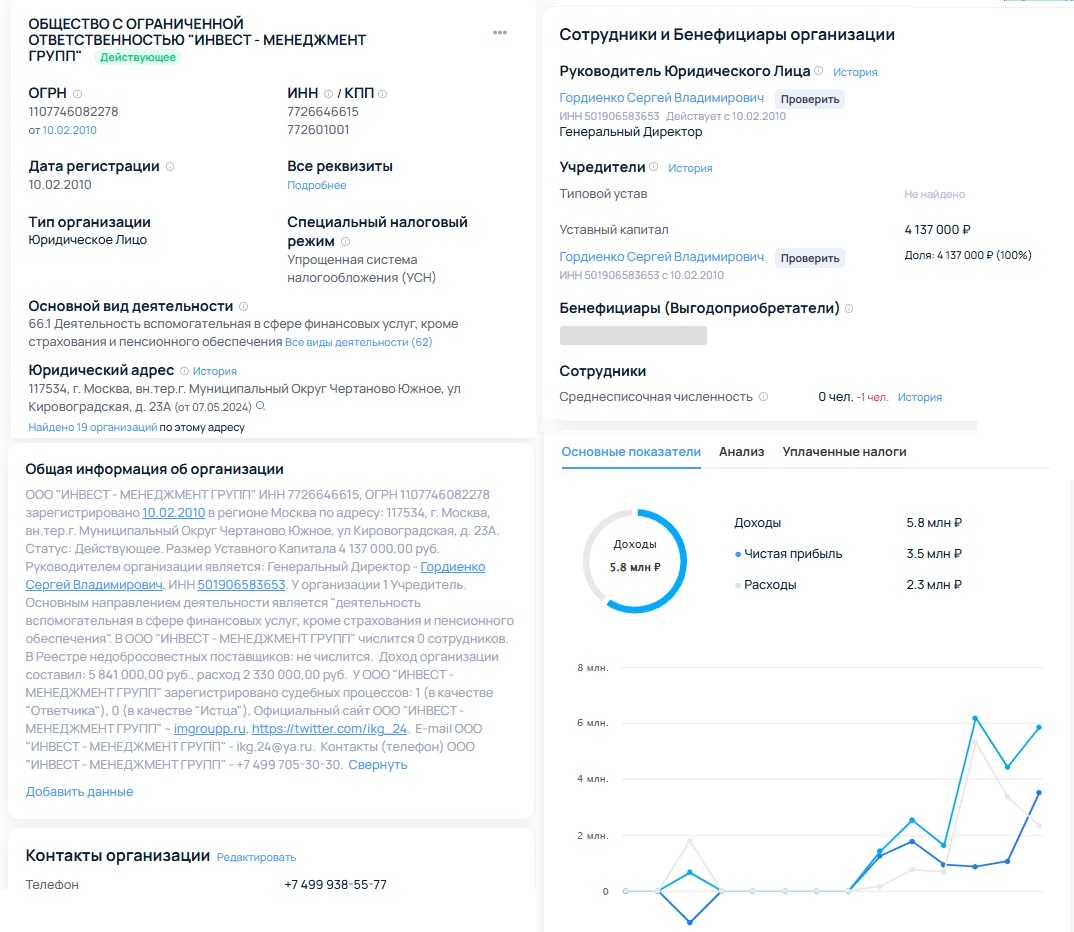1074x932 pixels.
Task: Open the info tooltip next to ОГРН
Action: point(76,92)
